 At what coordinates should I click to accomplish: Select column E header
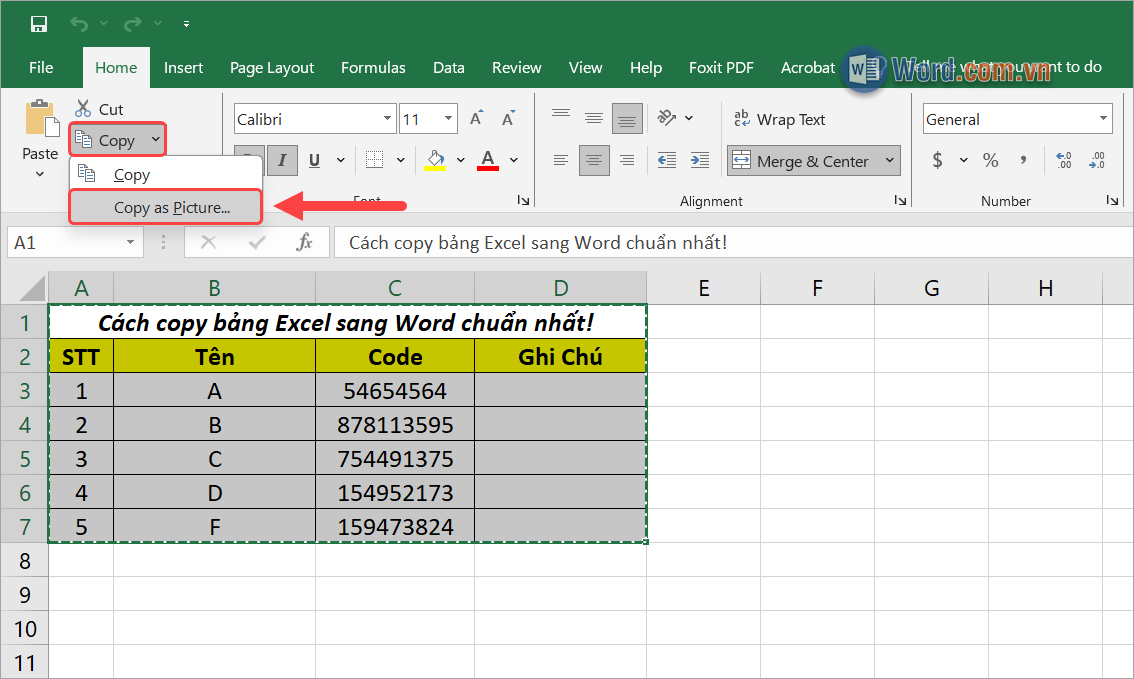pyautogui.click(x=704, y=288)
